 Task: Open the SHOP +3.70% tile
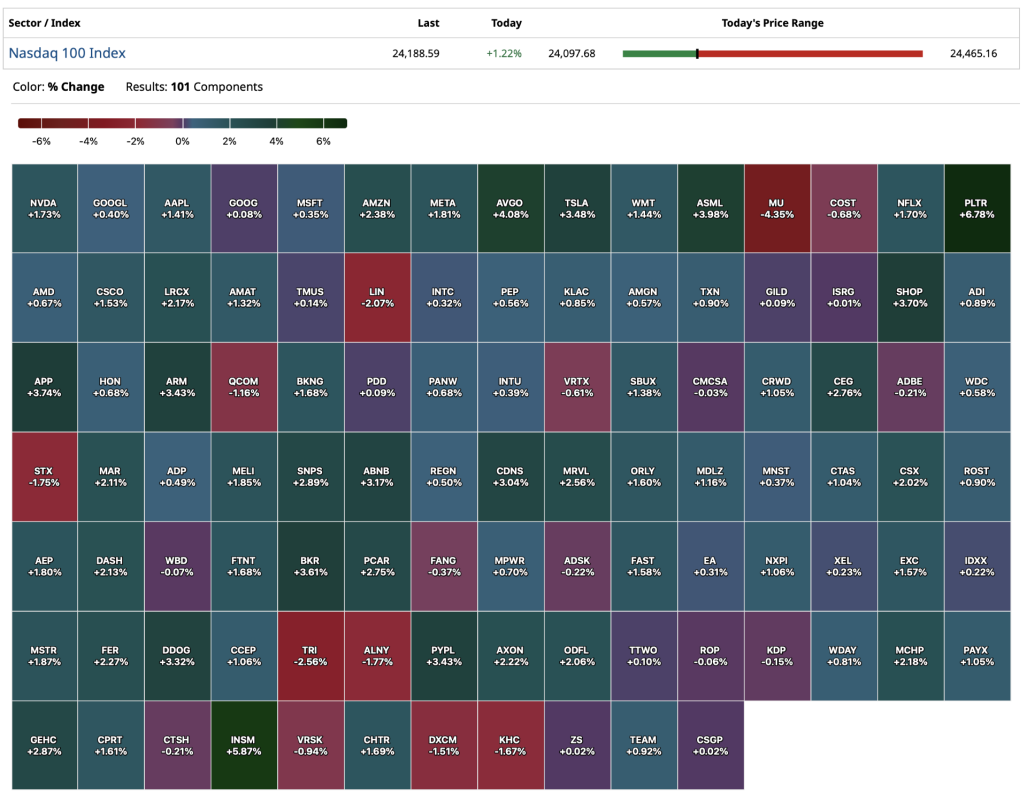(x=910, y=297)
